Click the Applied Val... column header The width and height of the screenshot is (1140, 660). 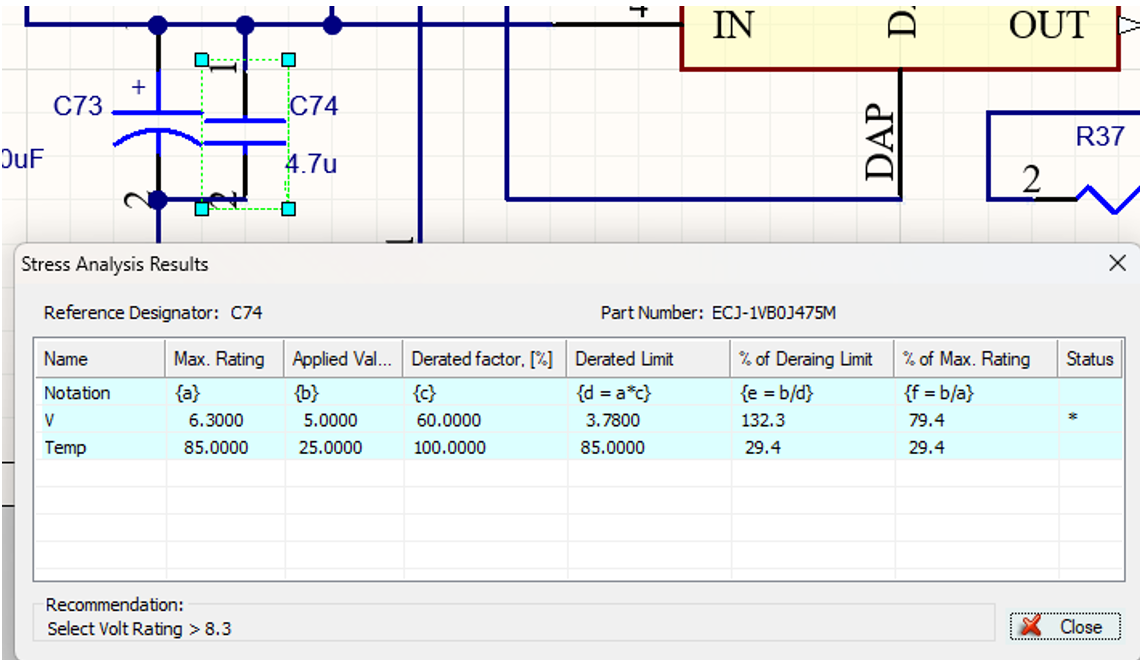point(343,359)
